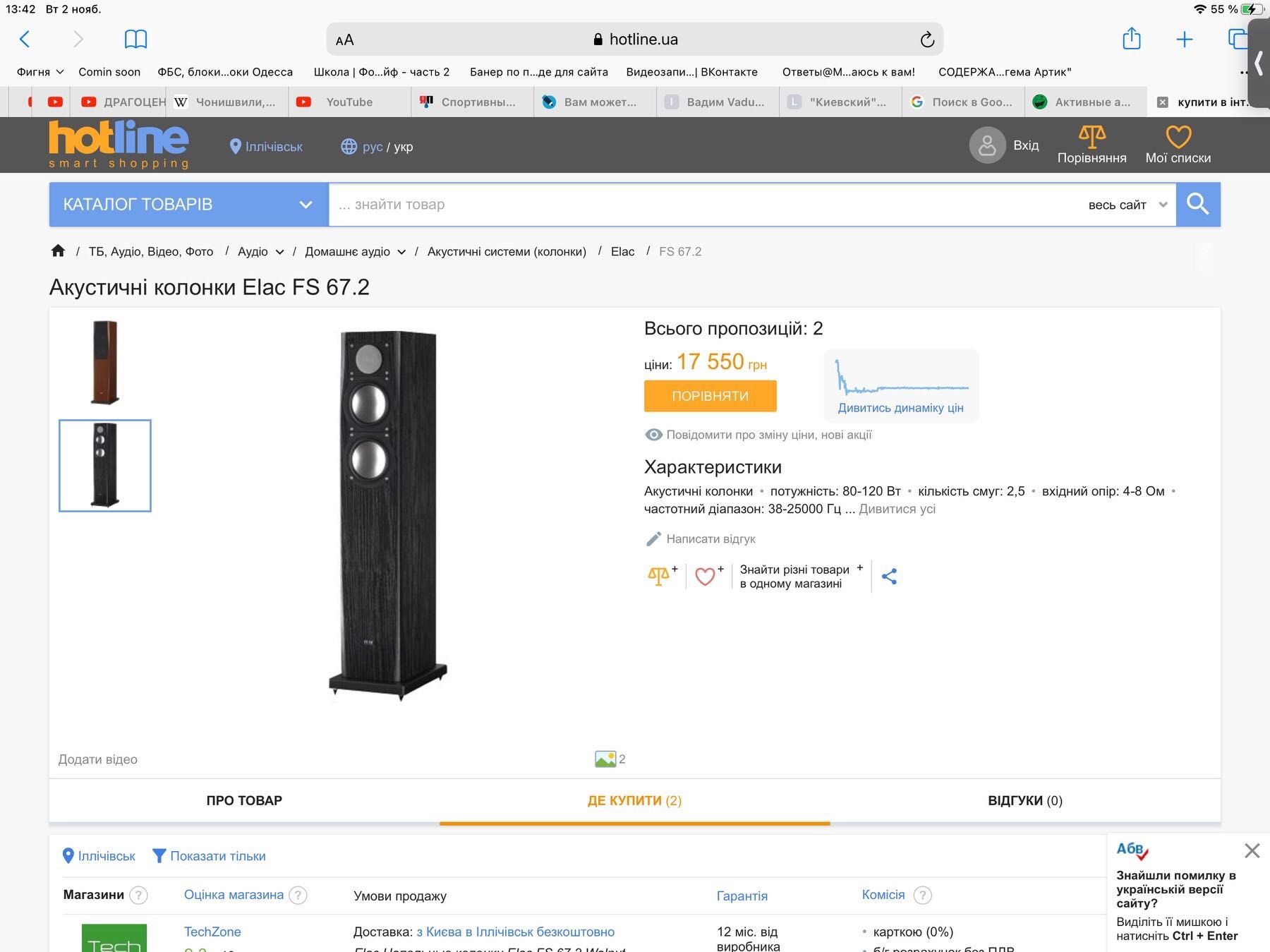The width and height of the screenshot is (1270, 952).
Task: Focus the знайти товар search field
Action: click(706, 205)
